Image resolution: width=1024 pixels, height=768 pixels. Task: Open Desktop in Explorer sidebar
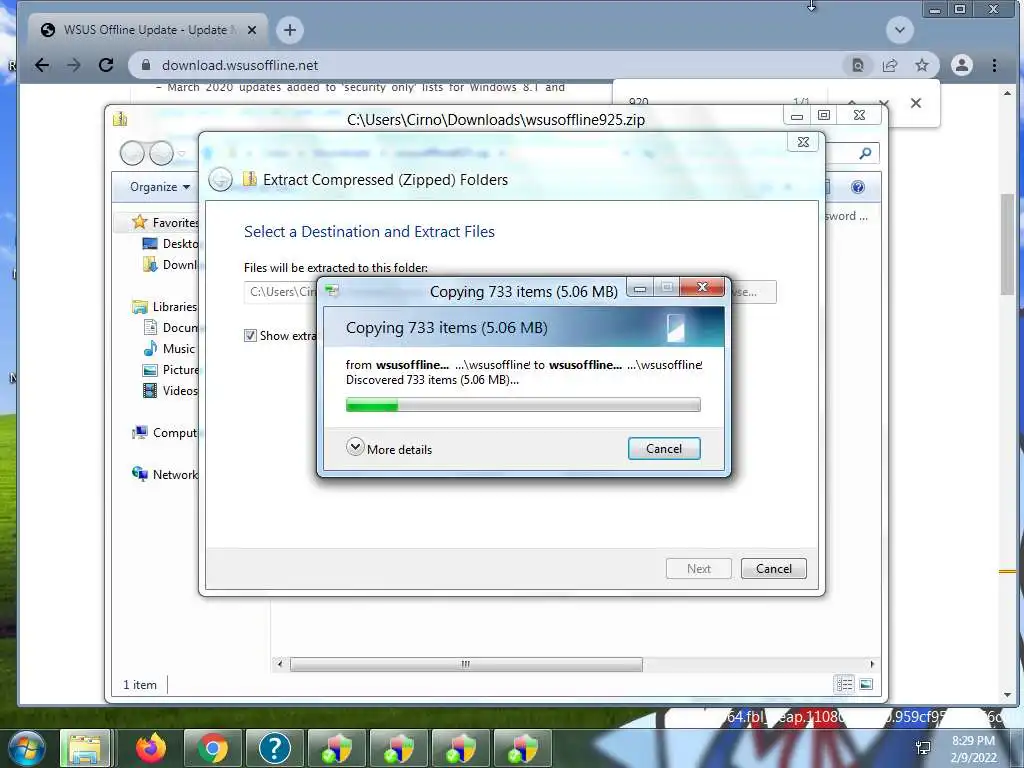171,244
